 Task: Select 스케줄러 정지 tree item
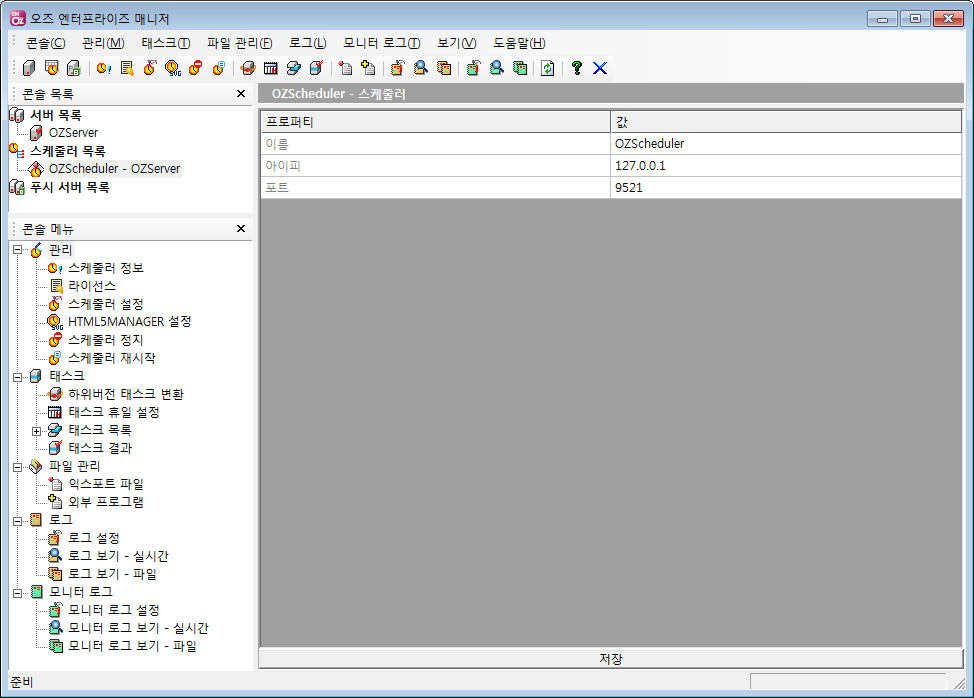[106, 340]
